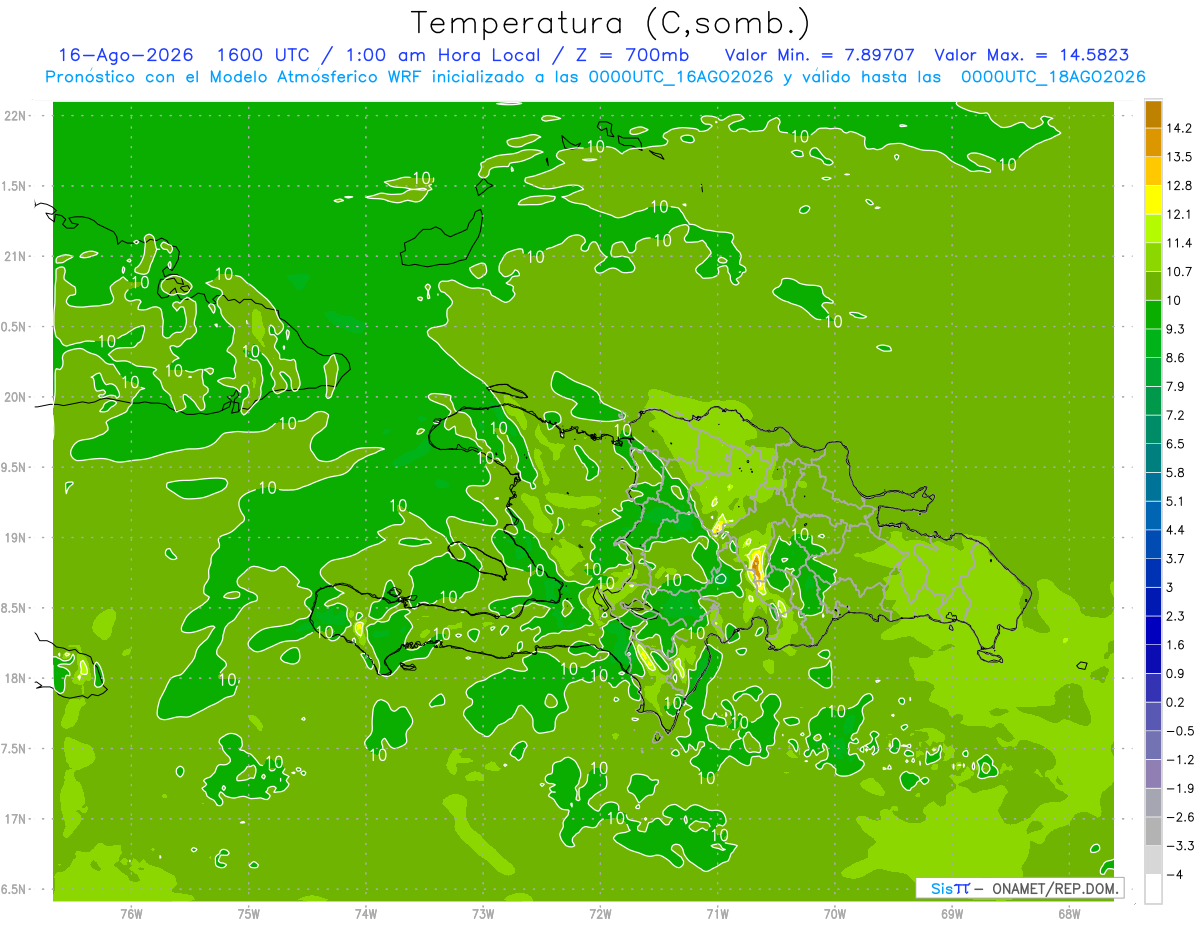Click the '14.2' colorbar label
This screenshot has height=927, width=1200.
[x=1178, y=128]
